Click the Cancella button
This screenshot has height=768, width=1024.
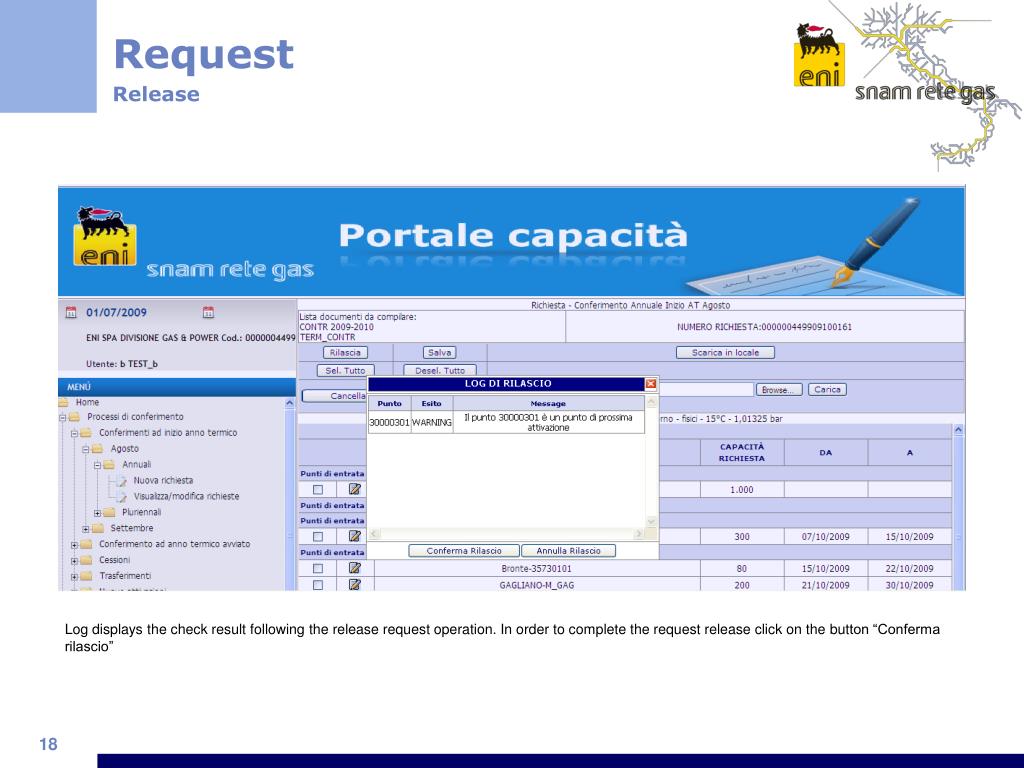click(x=334, y=396)
